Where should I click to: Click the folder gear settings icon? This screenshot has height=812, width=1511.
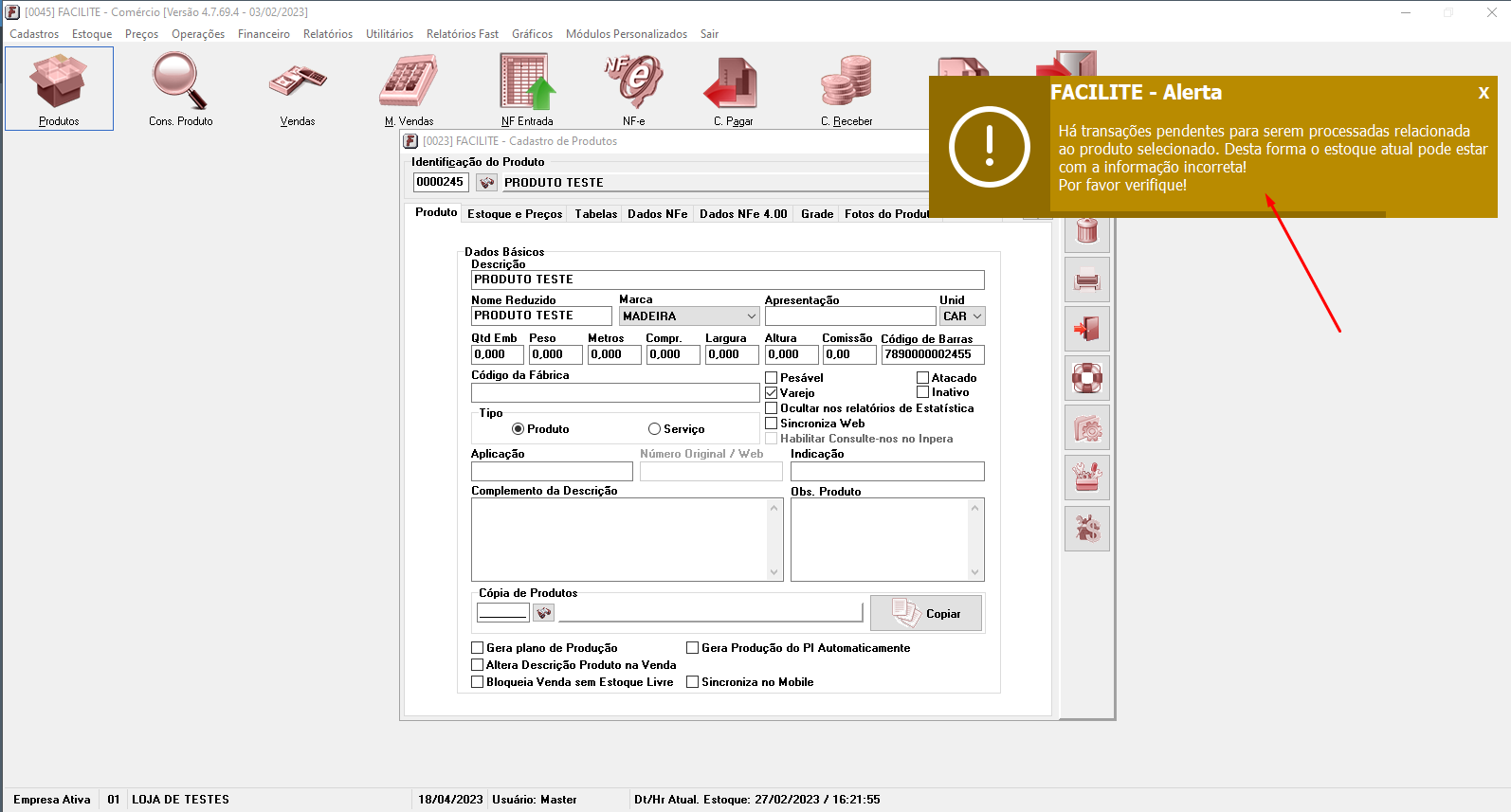click(1087, 427)
